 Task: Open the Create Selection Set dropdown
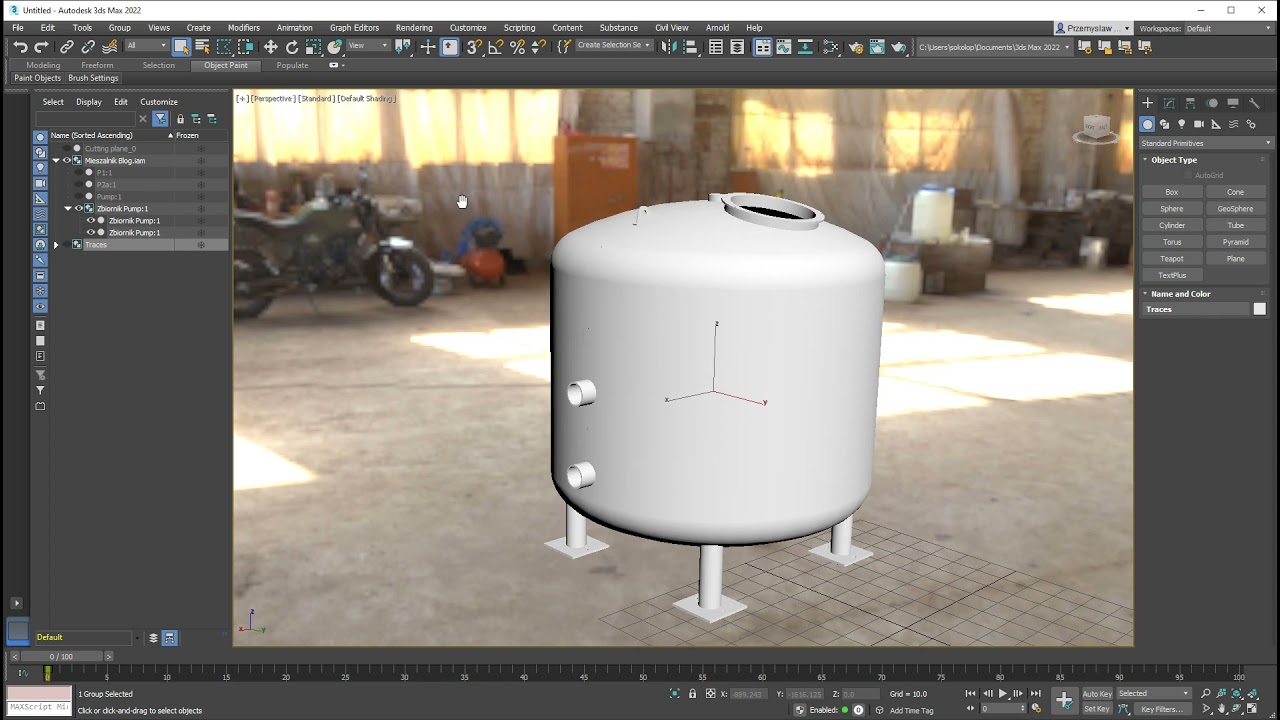pos(614,46)
